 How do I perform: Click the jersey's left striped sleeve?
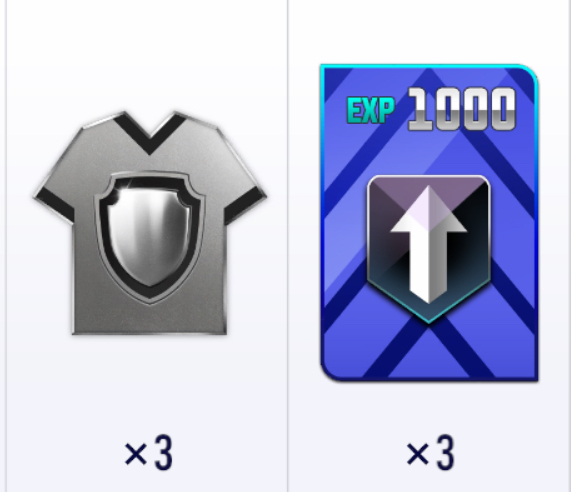point(55,205)
